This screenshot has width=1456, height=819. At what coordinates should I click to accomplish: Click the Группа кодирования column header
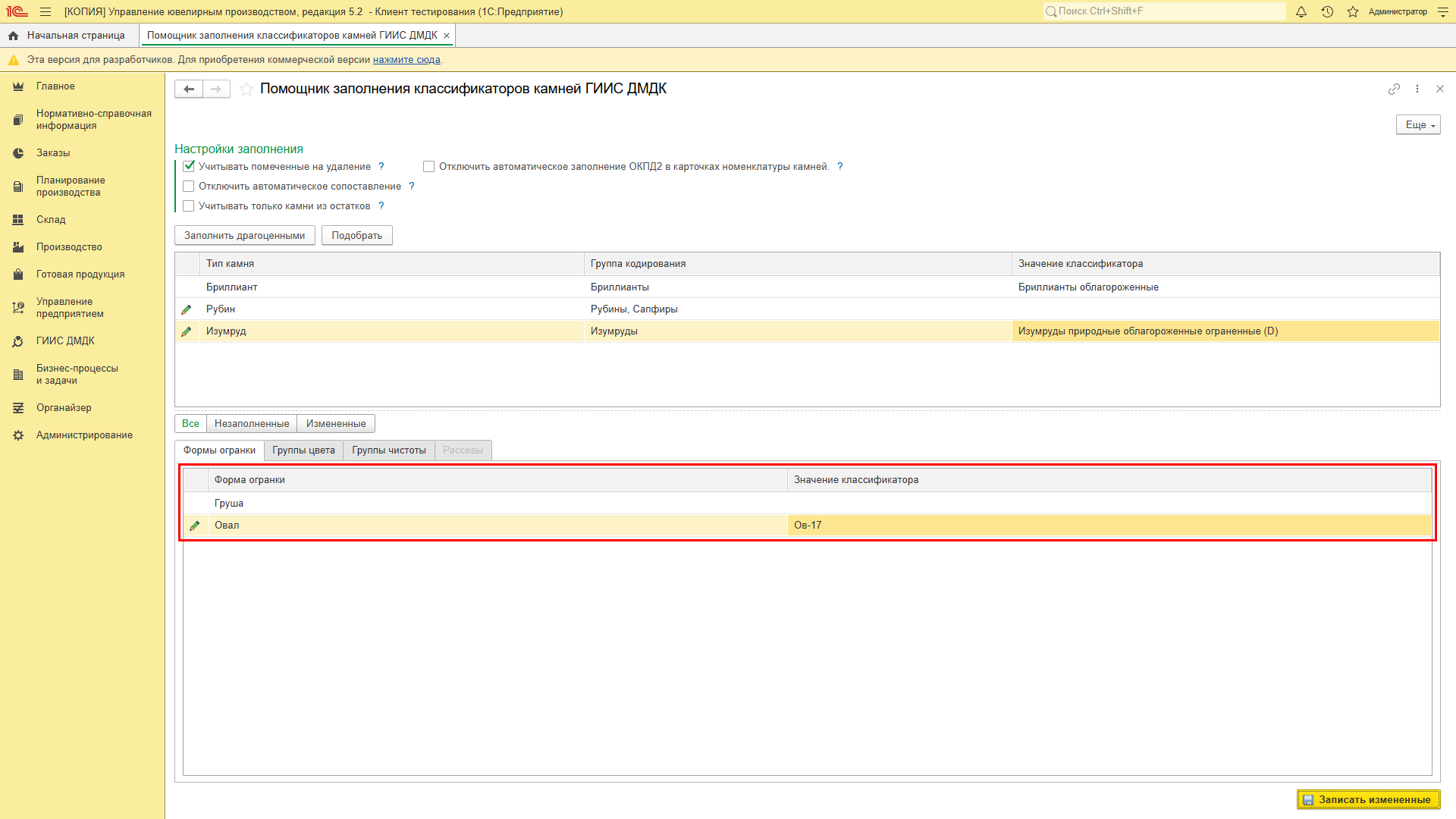(798, 264)
